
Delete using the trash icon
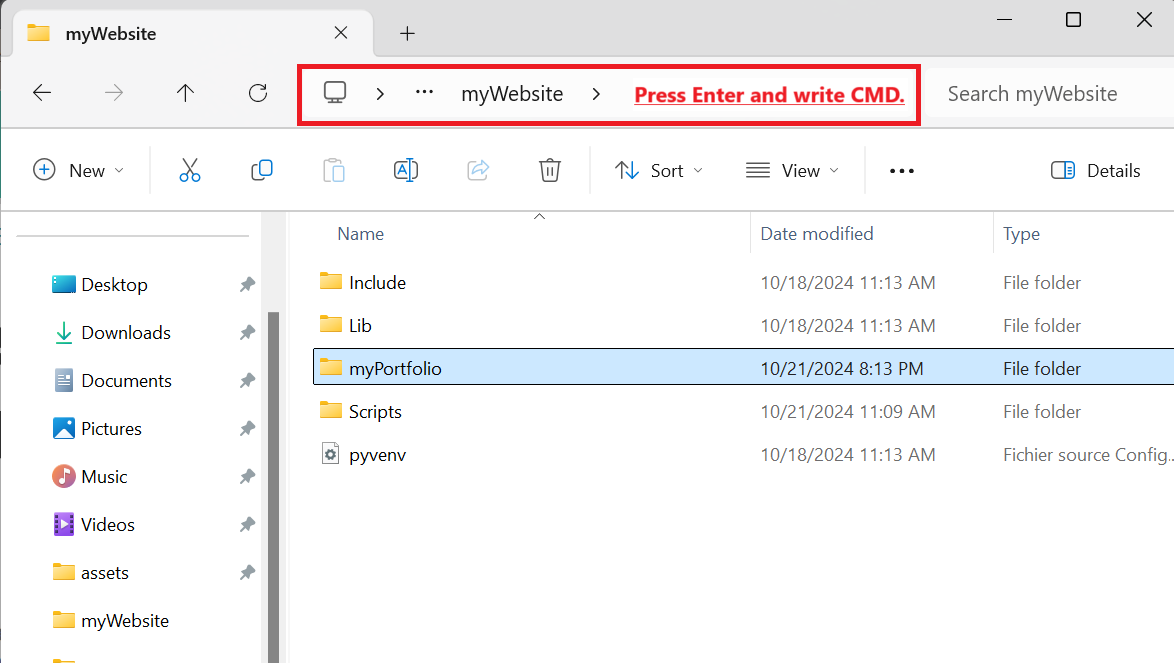point(550,171)
